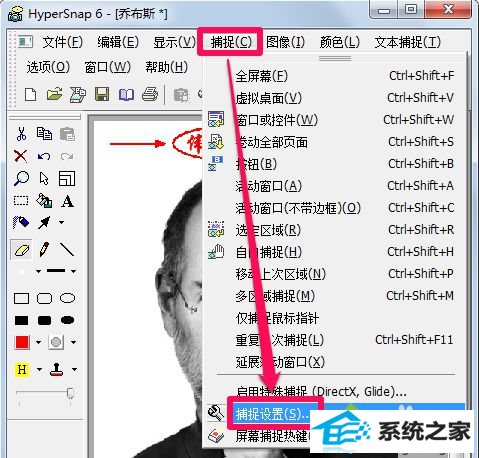Expand the highlighter H dropdown arrow
This screenshot has height=458, width=479.
click(x=39, y=369)
